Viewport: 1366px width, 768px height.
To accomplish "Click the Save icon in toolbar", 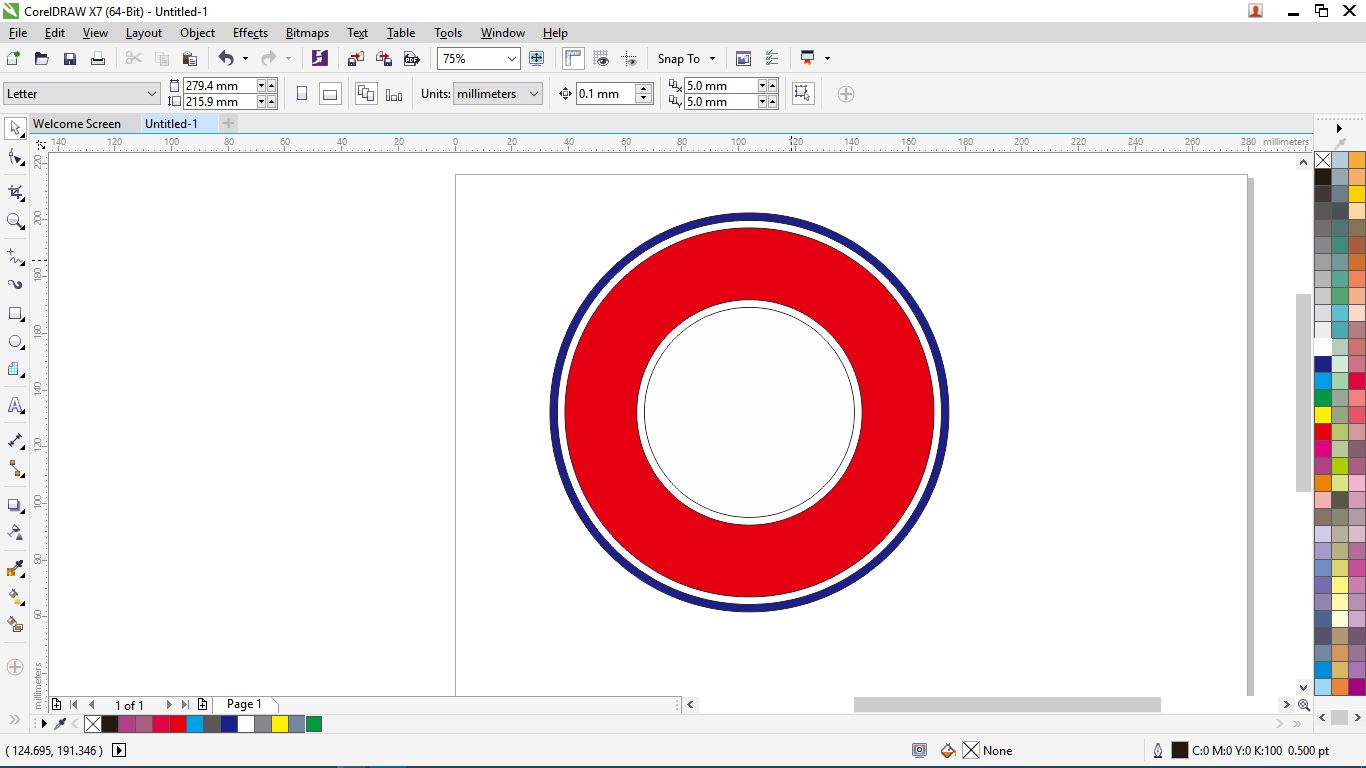I will tap(70, 59).
